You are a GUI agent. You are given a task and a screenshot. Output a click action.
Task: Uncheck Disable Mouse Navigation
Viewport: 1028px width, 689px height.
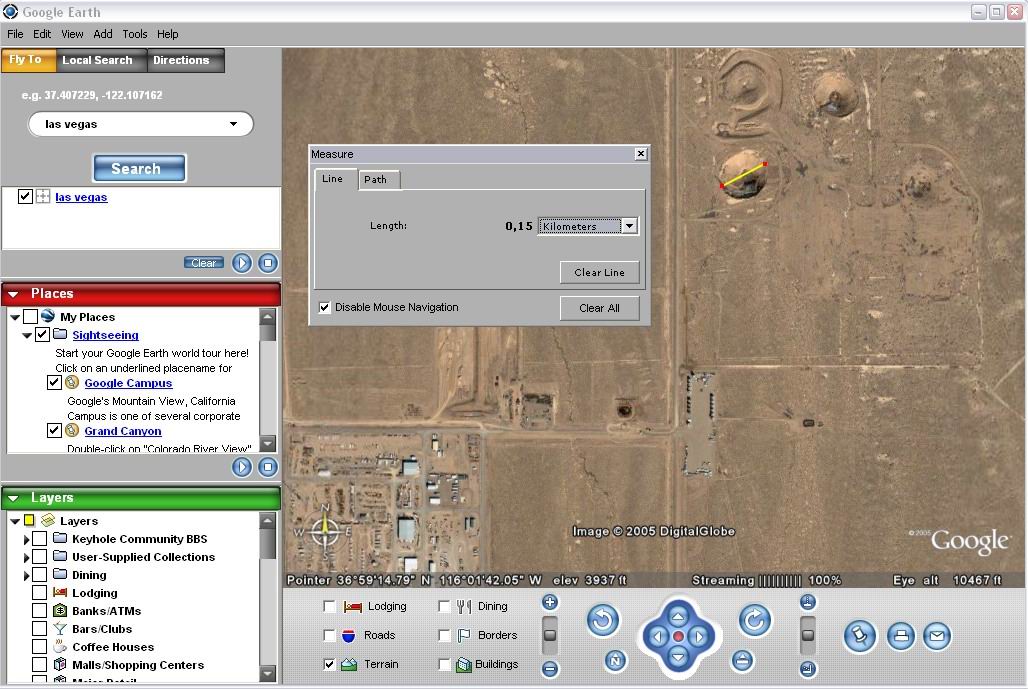coord(325,307)
